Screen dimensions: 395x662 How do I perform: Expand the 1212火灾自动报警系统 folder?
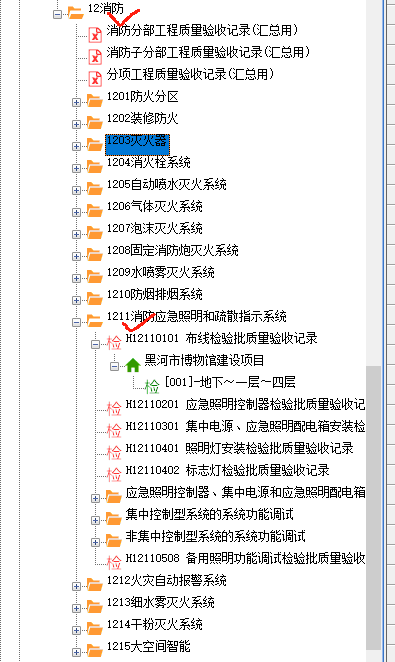click(76, 586)
